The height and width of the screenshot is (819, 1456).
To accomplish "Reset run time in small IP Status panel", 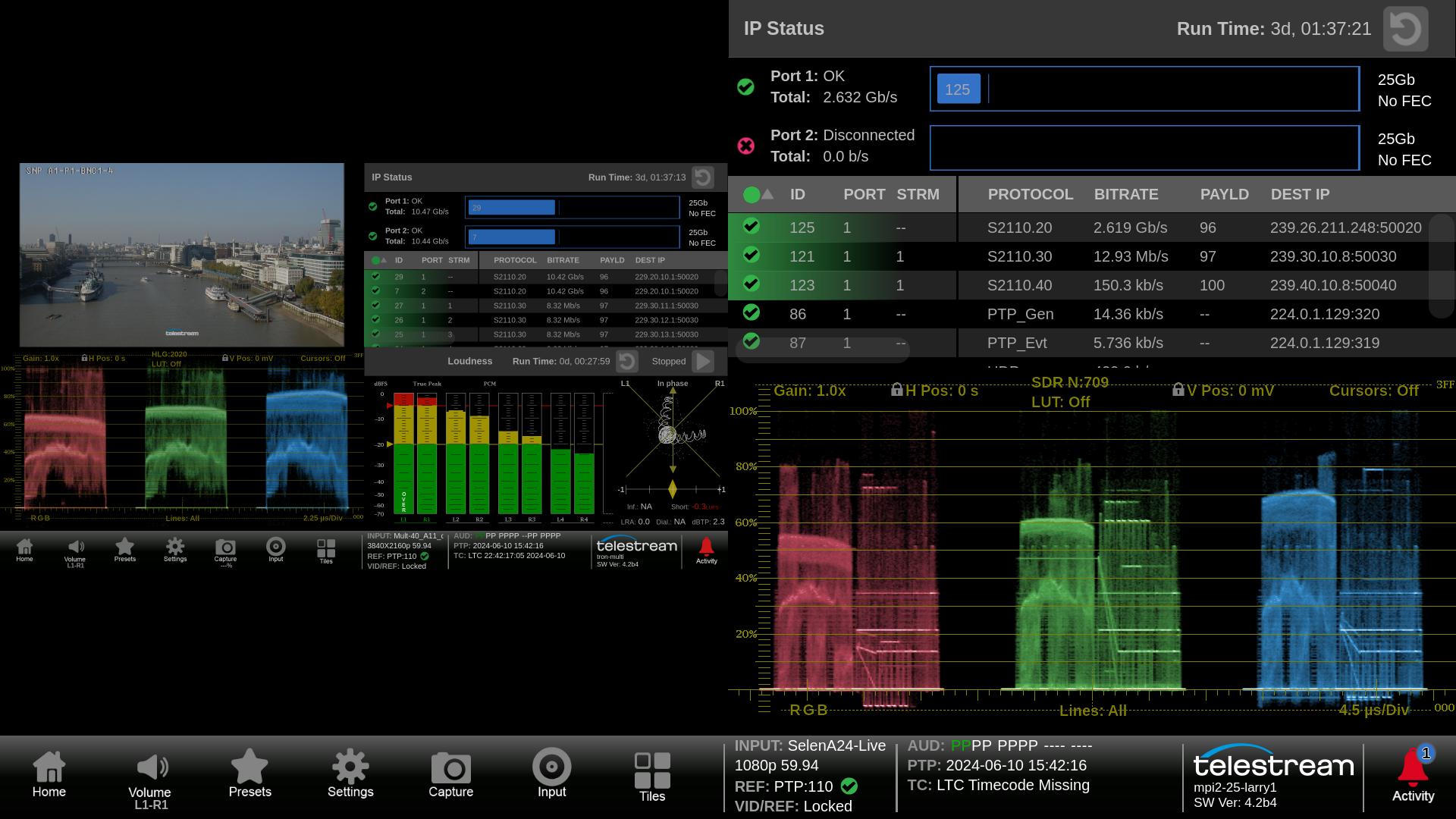I will (703, 177).
